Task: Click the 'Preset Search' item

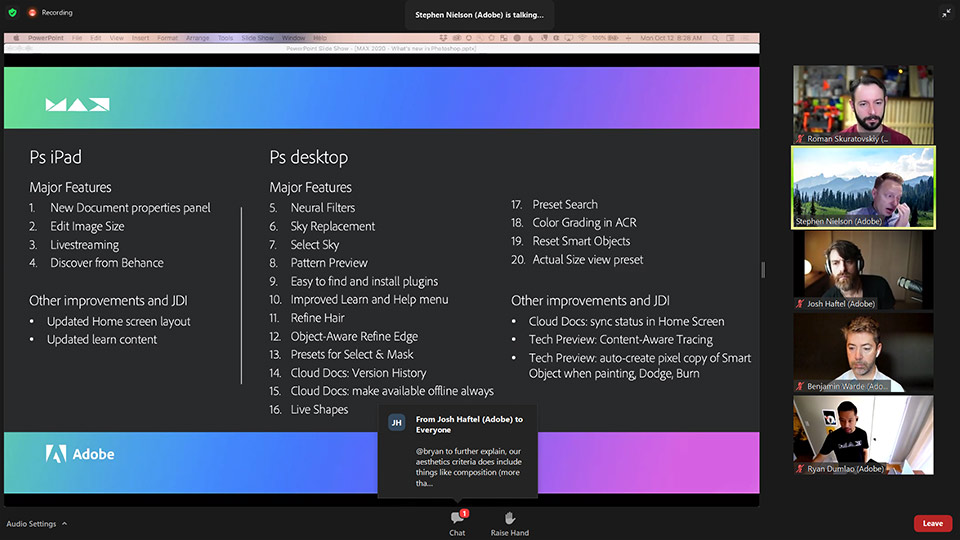Action: click(564, 204)
